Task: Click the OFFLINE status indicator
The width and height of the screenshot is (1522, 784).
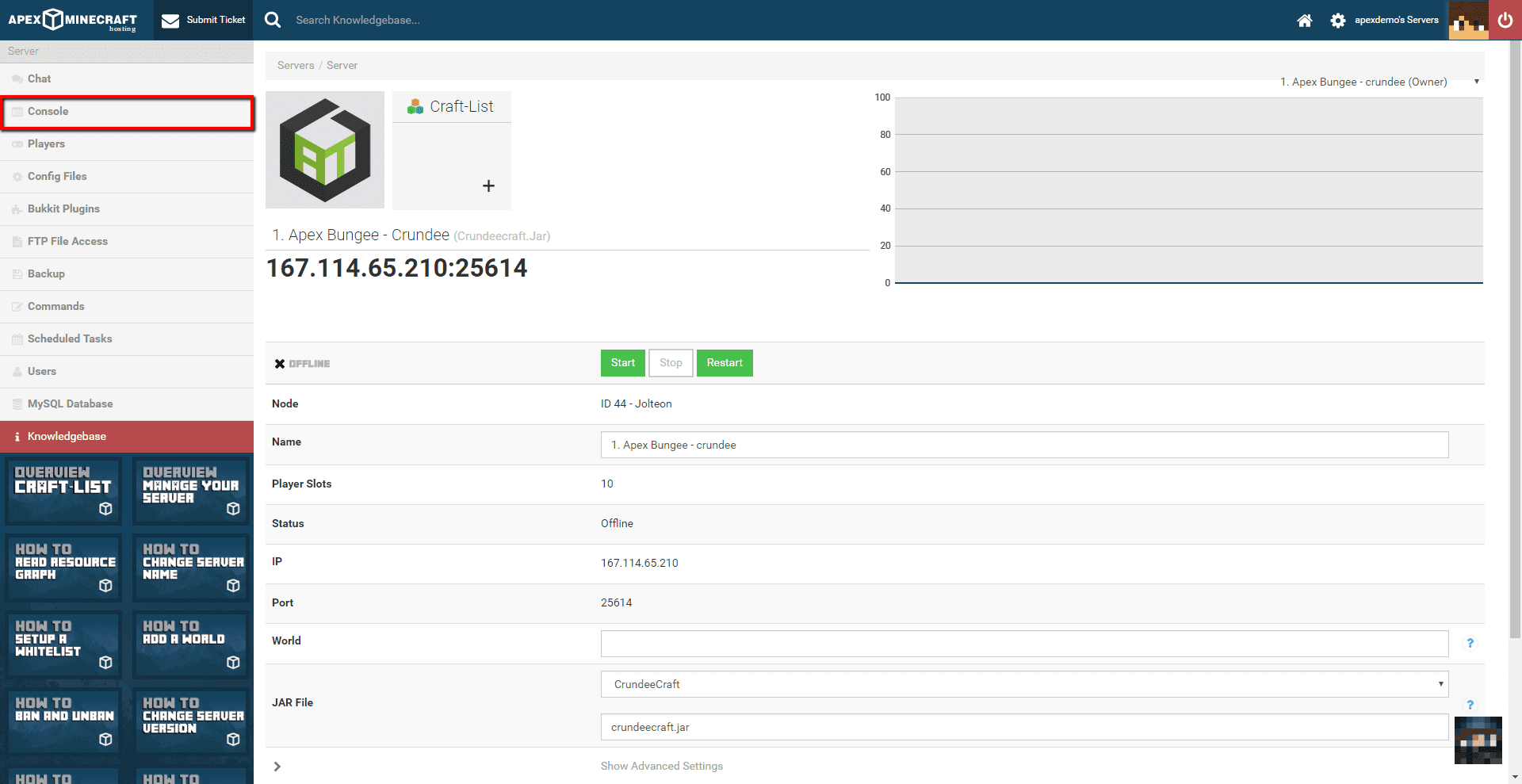Action: (x=302, y=364)
